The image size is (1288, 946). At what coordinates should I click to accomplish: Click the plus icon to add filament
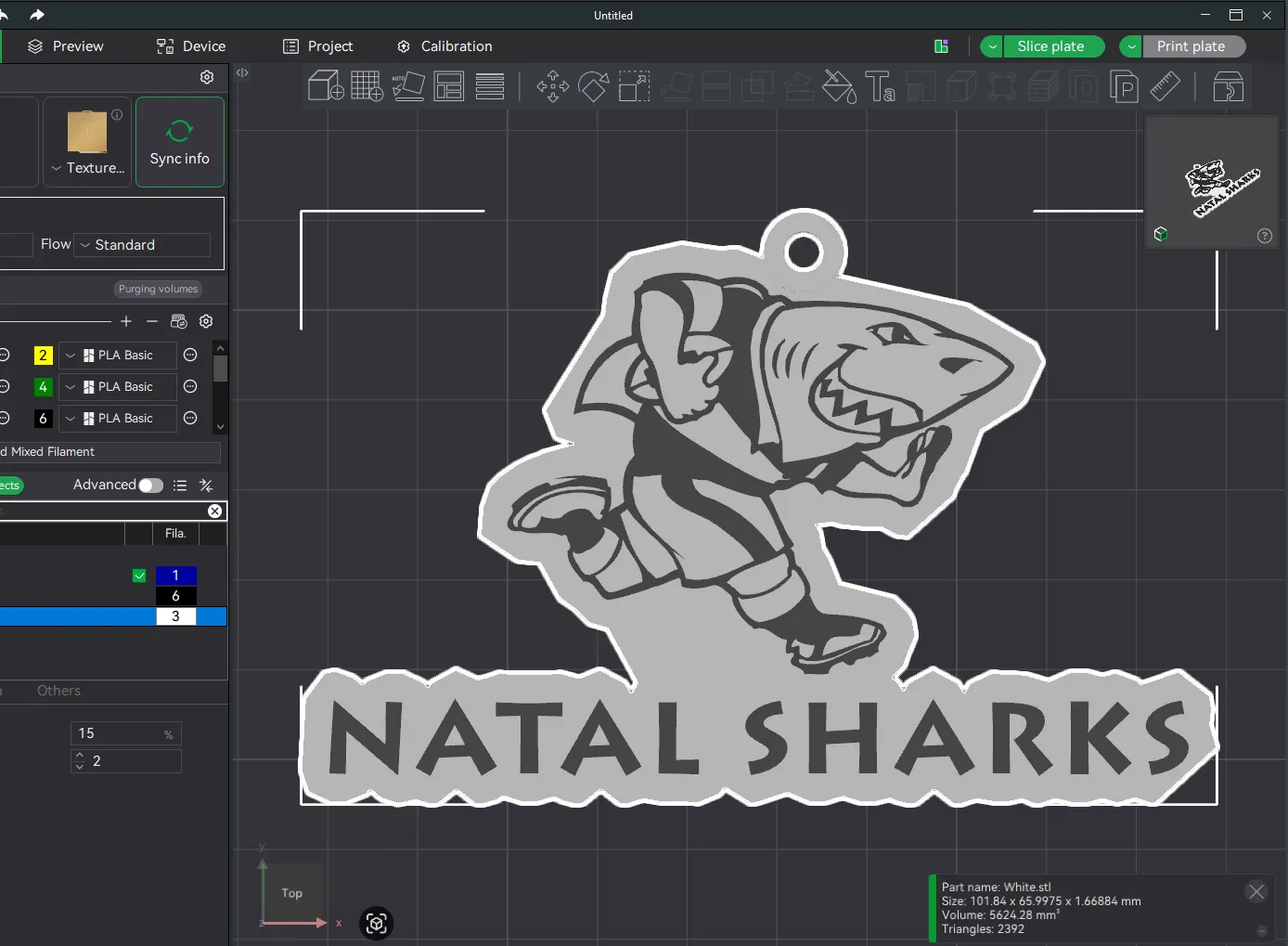coord(126,321)
